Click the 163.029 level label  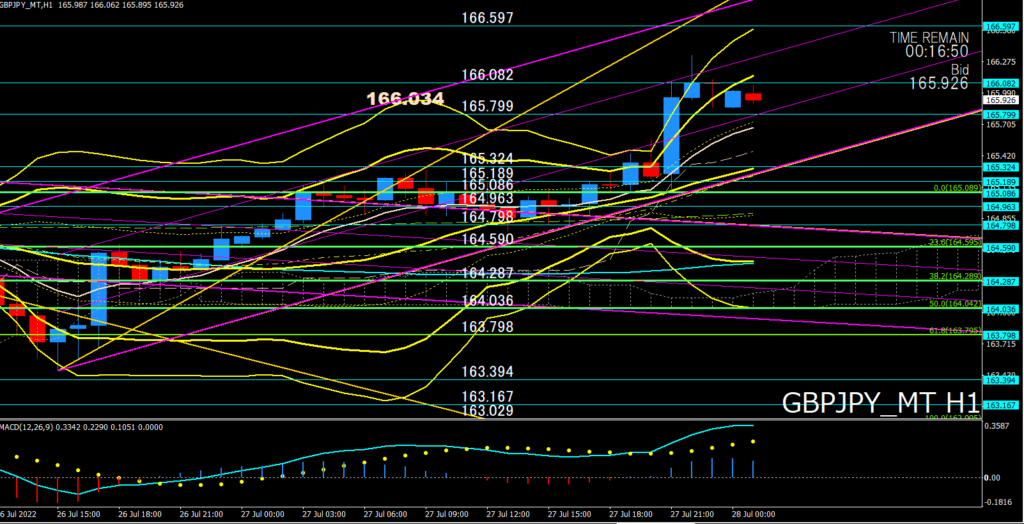(x=487, y=411)
